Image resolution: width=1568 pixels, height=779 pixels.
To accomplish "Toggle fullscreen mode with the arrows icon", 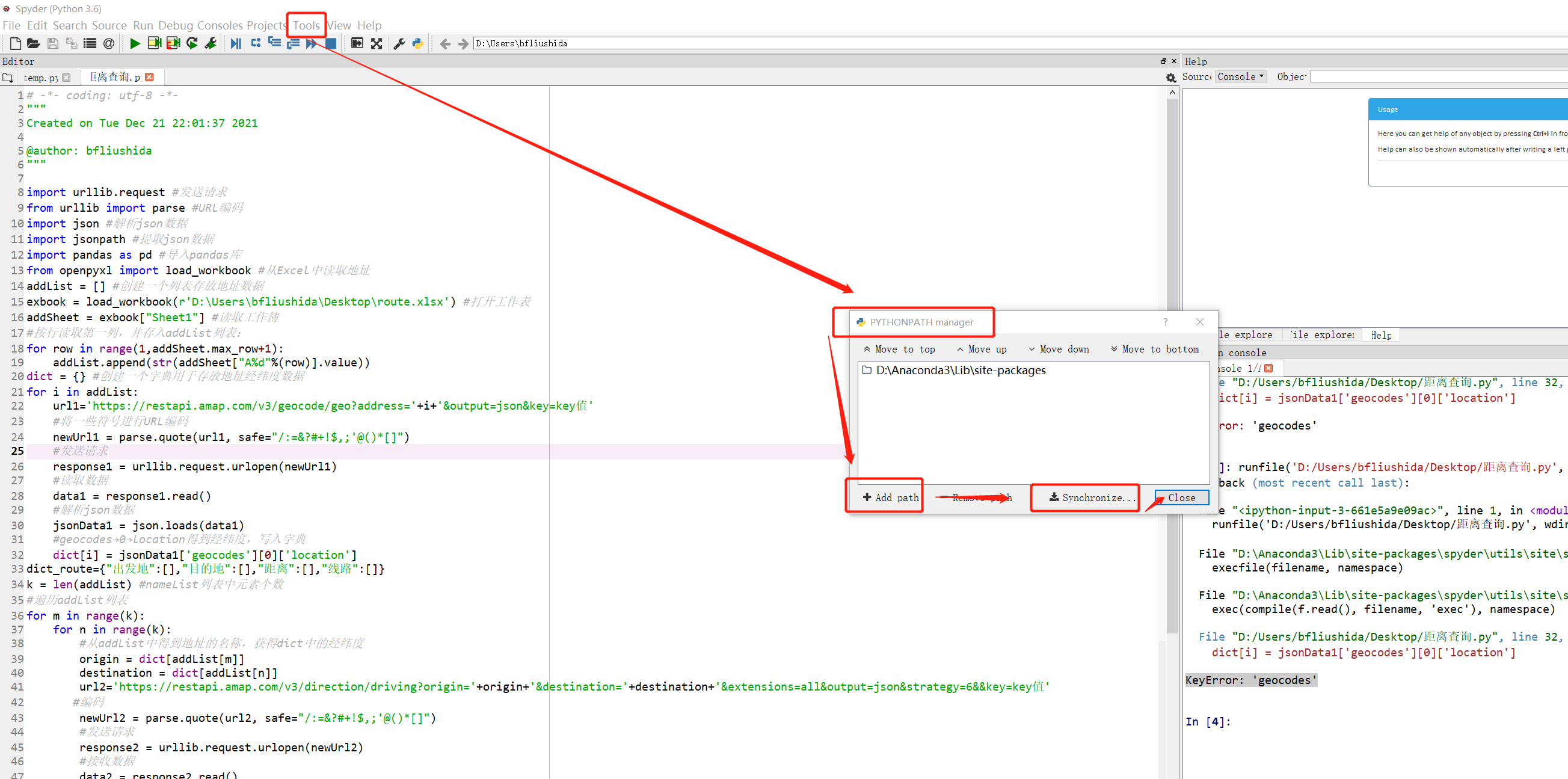I will click(377, 43).
